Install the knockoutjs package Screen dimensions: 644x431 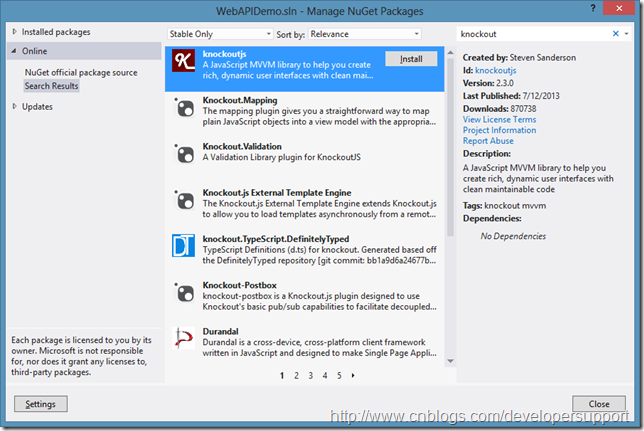410,60
